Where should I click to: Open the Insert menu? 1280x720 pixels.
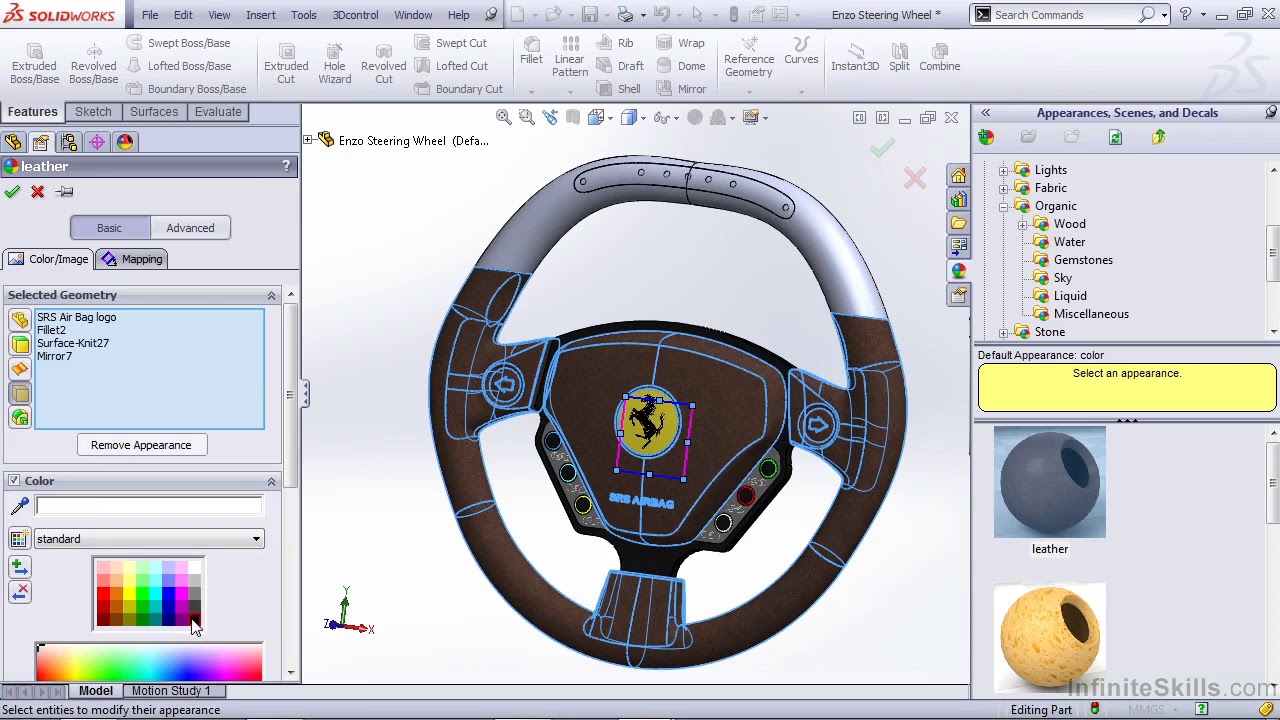pyautogui.click(x=261, y=15)
